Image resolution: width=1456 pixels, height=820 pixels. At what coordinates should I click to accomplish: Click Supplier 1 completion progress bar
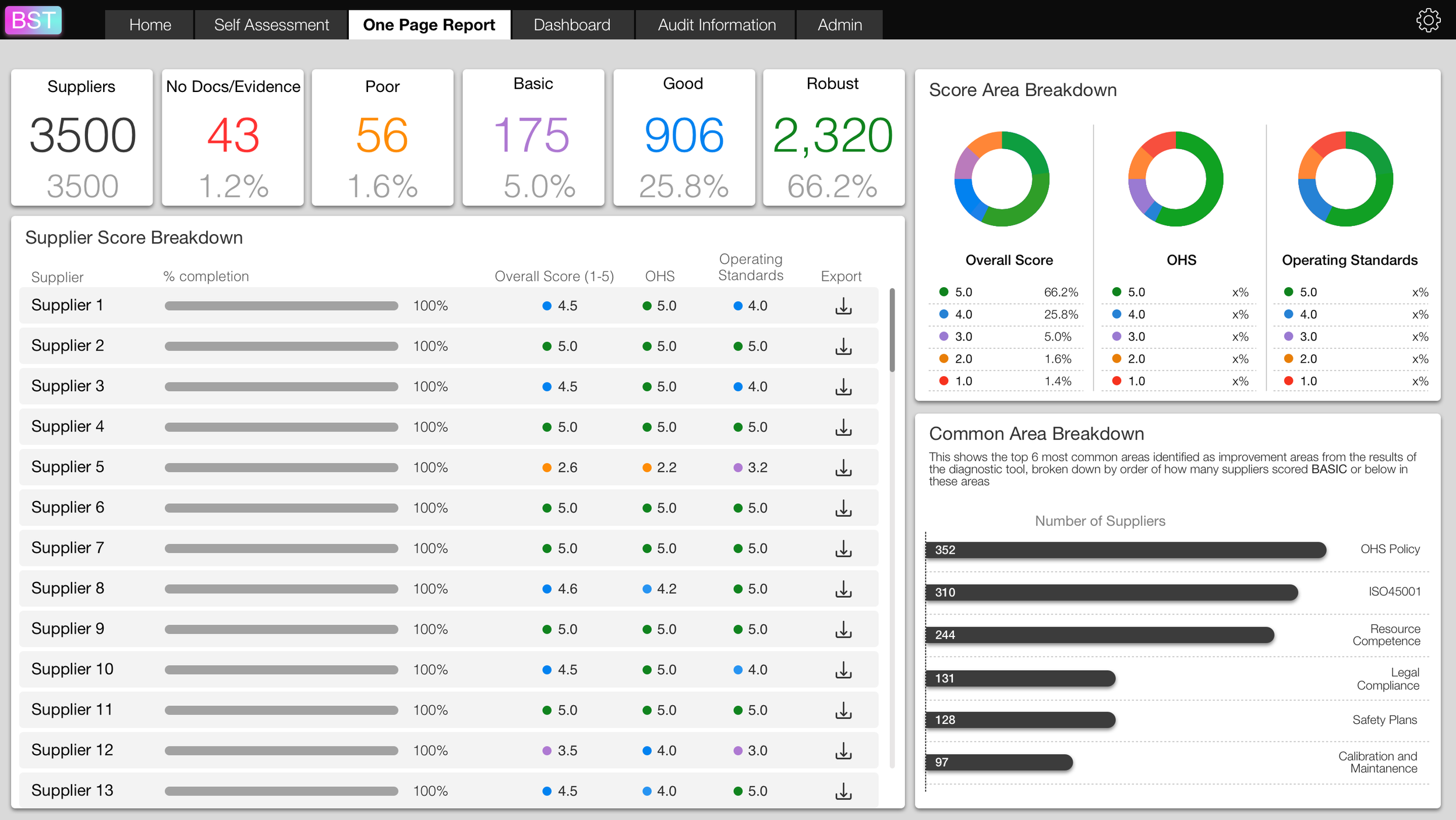281,306
